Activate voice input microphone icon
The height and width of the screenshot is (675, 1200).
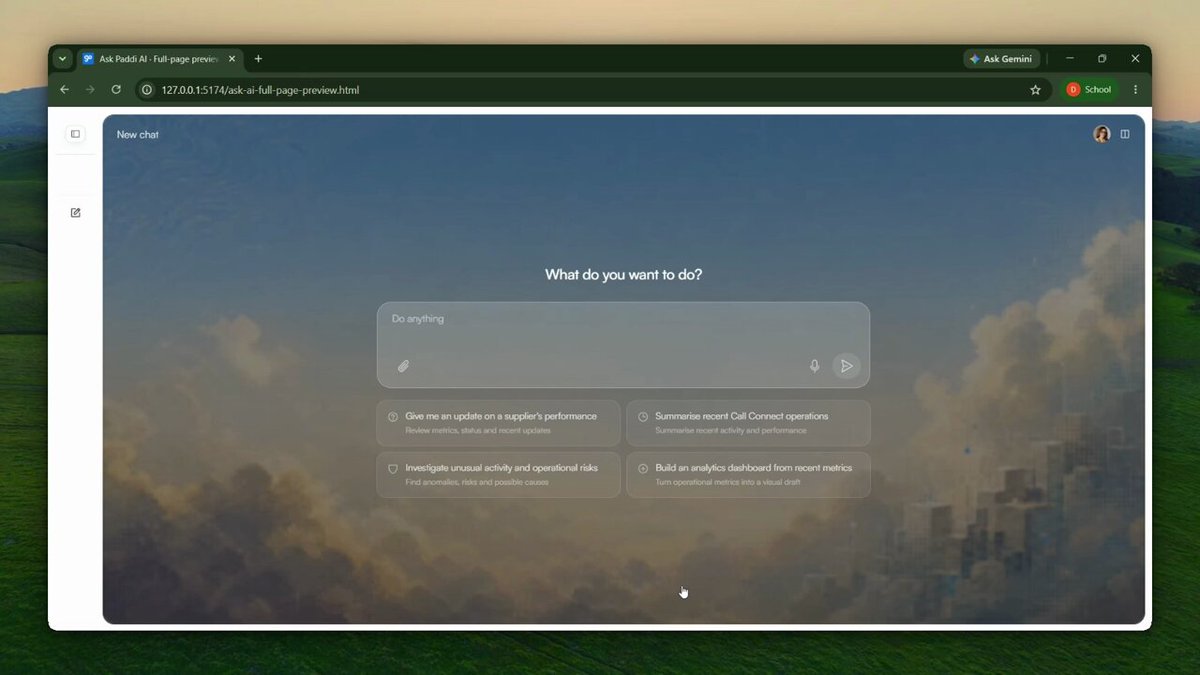(x=815, y=366)
